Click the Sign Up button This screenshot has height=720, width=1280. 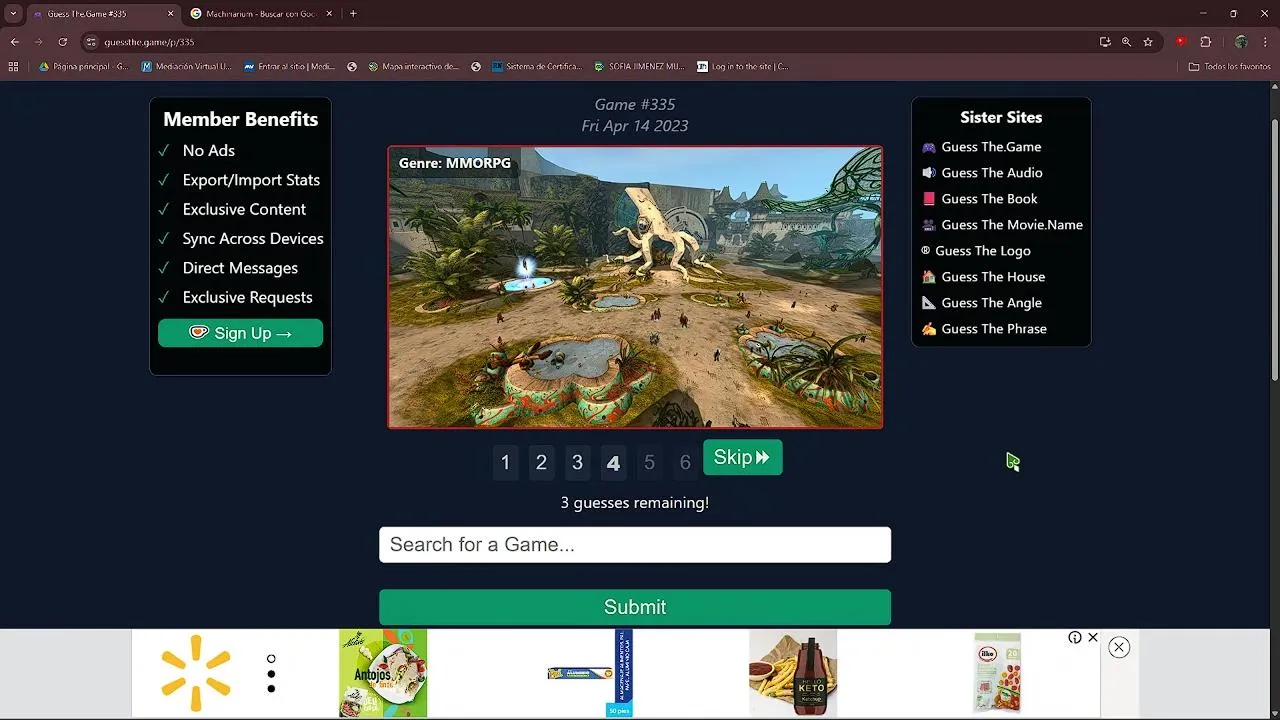(x=240, y=333)
